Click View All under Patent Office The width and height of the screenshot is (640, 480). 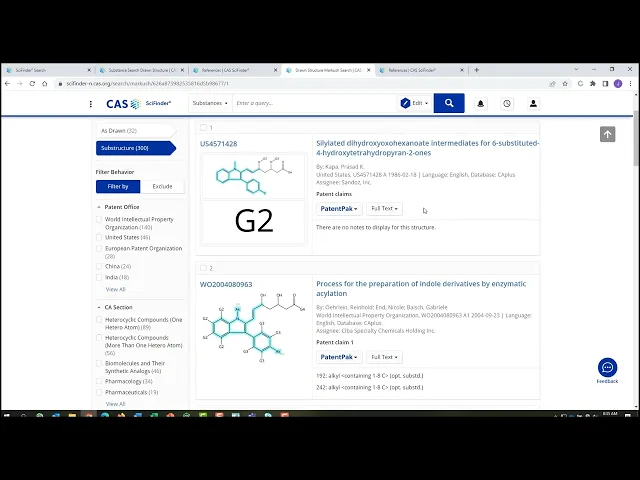tap(116, 289)
